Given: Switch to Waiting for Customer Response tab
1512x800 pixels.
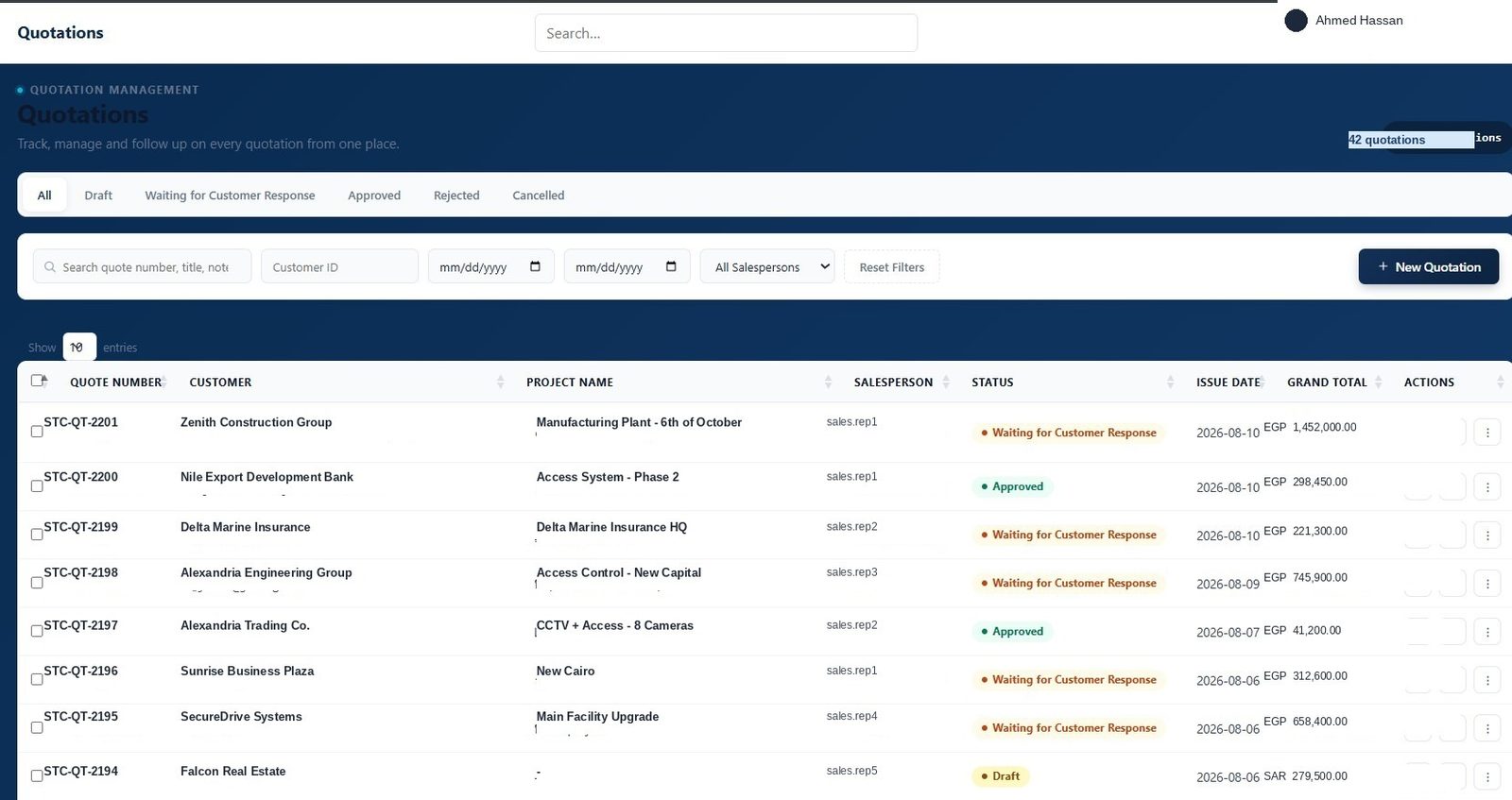Looking at the screenshot, I should 230,196.
